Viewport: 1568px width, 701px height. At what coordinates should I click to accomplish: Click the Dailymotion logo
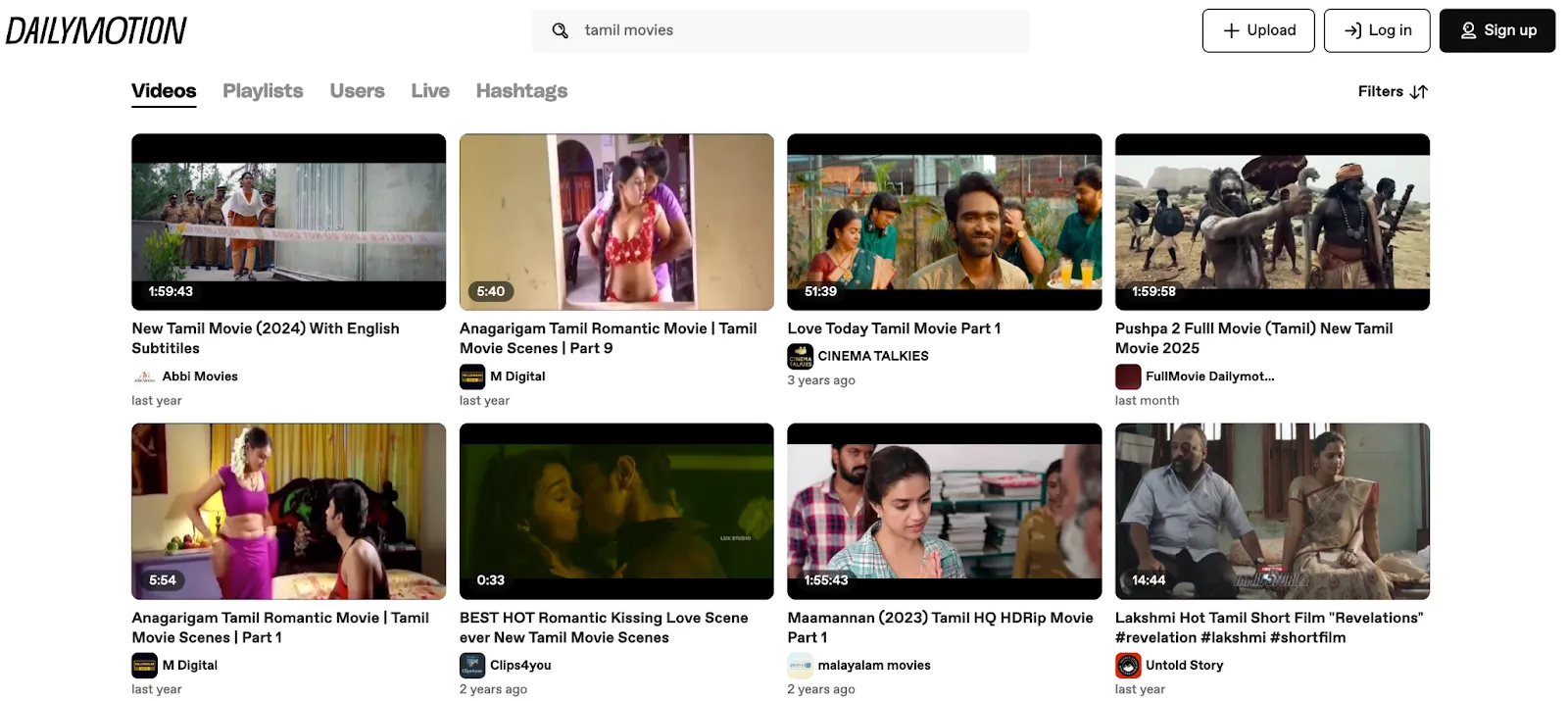click(x=96, y=30)
